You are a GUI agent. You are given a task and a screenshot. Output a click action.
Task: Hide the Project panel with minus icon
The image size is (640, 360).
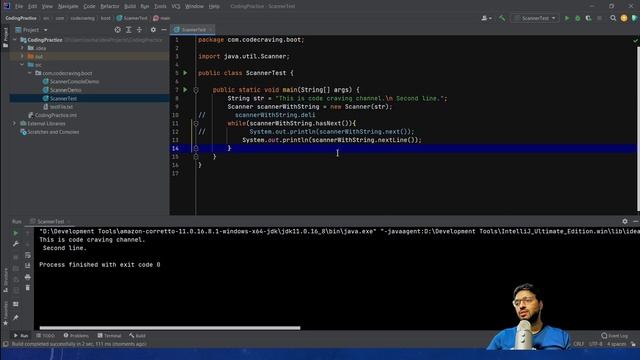tap(164, 30)
